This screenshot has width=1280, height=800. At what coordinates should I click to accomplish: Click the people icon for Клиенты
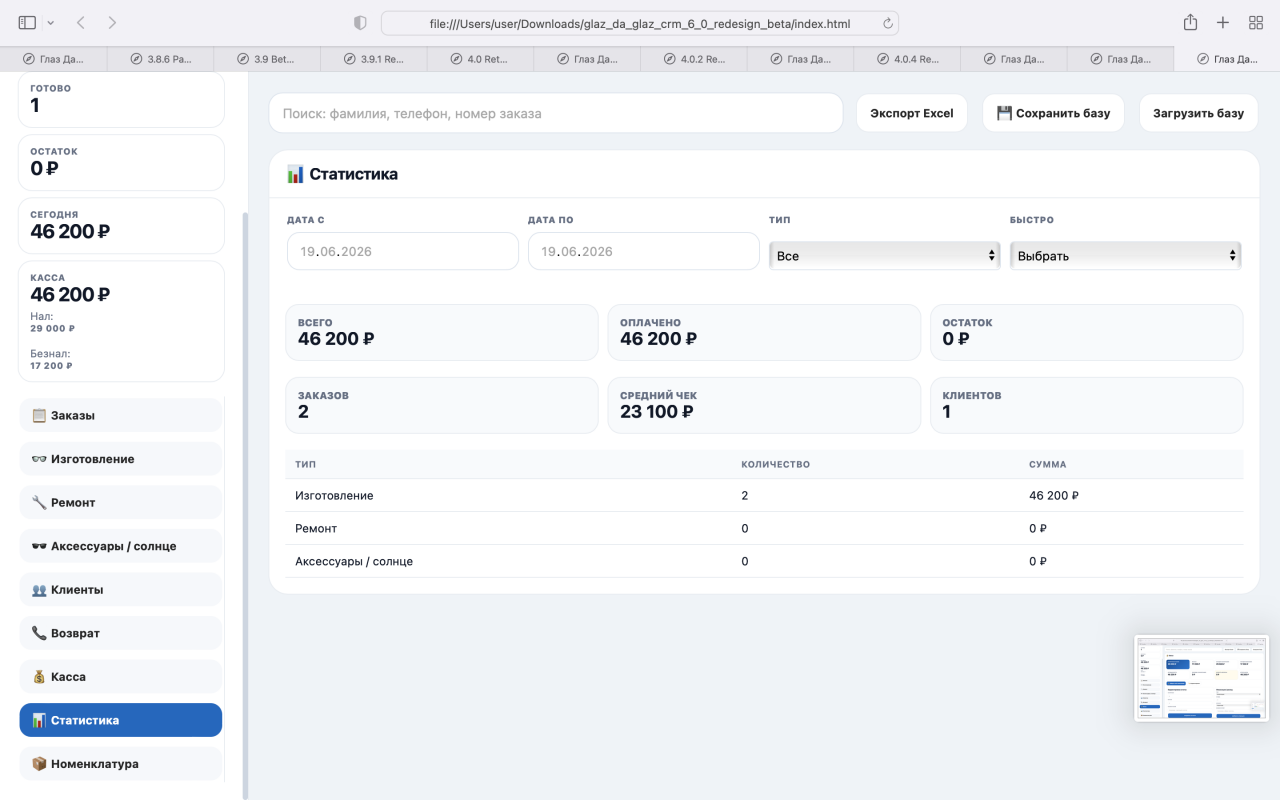39,590
